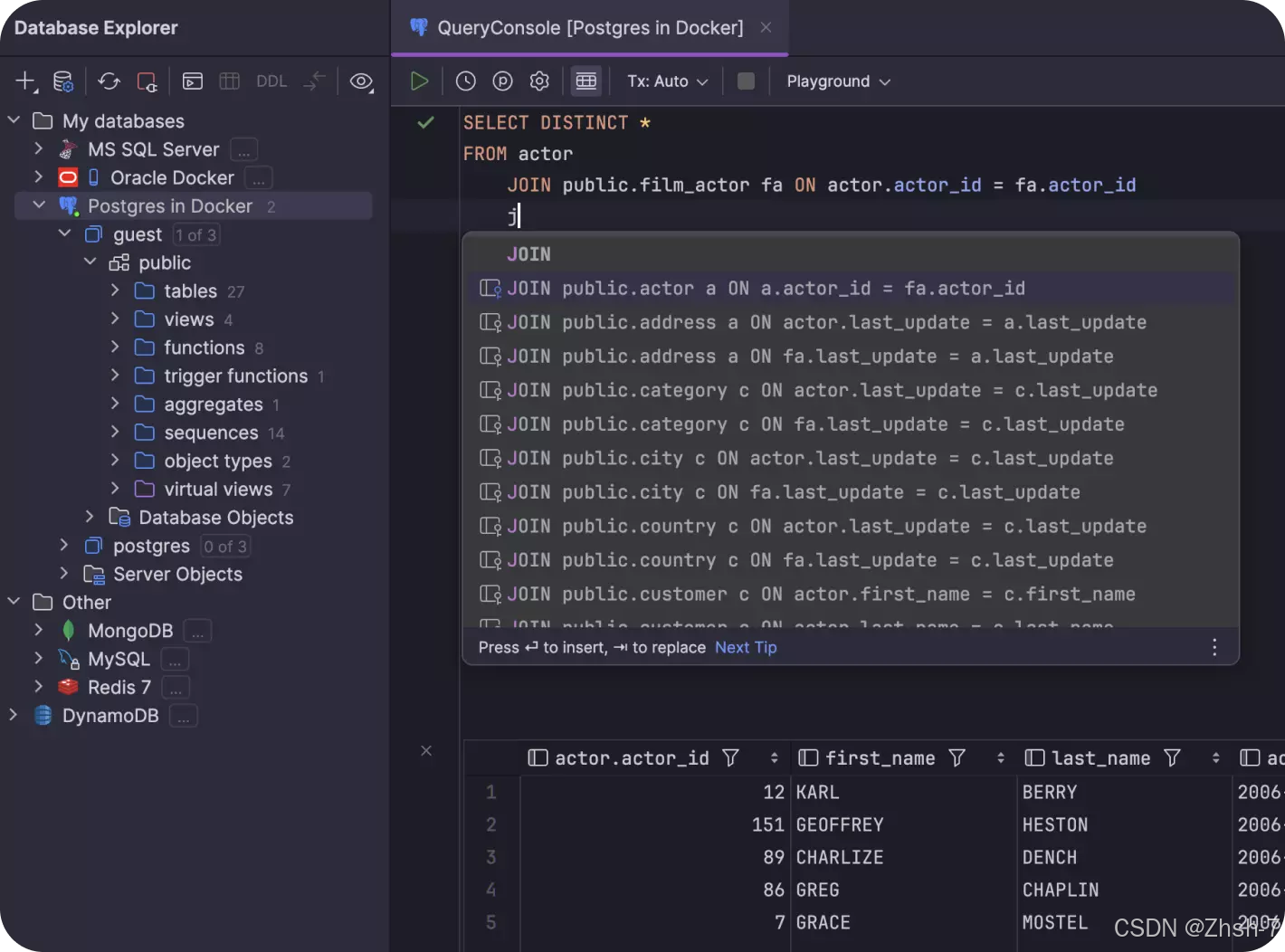Choose 'JOIN public.customer c ON actor.first_name' suggestion
The image size is (1285, 952).
pyautogui.click(x=850, y=594)
